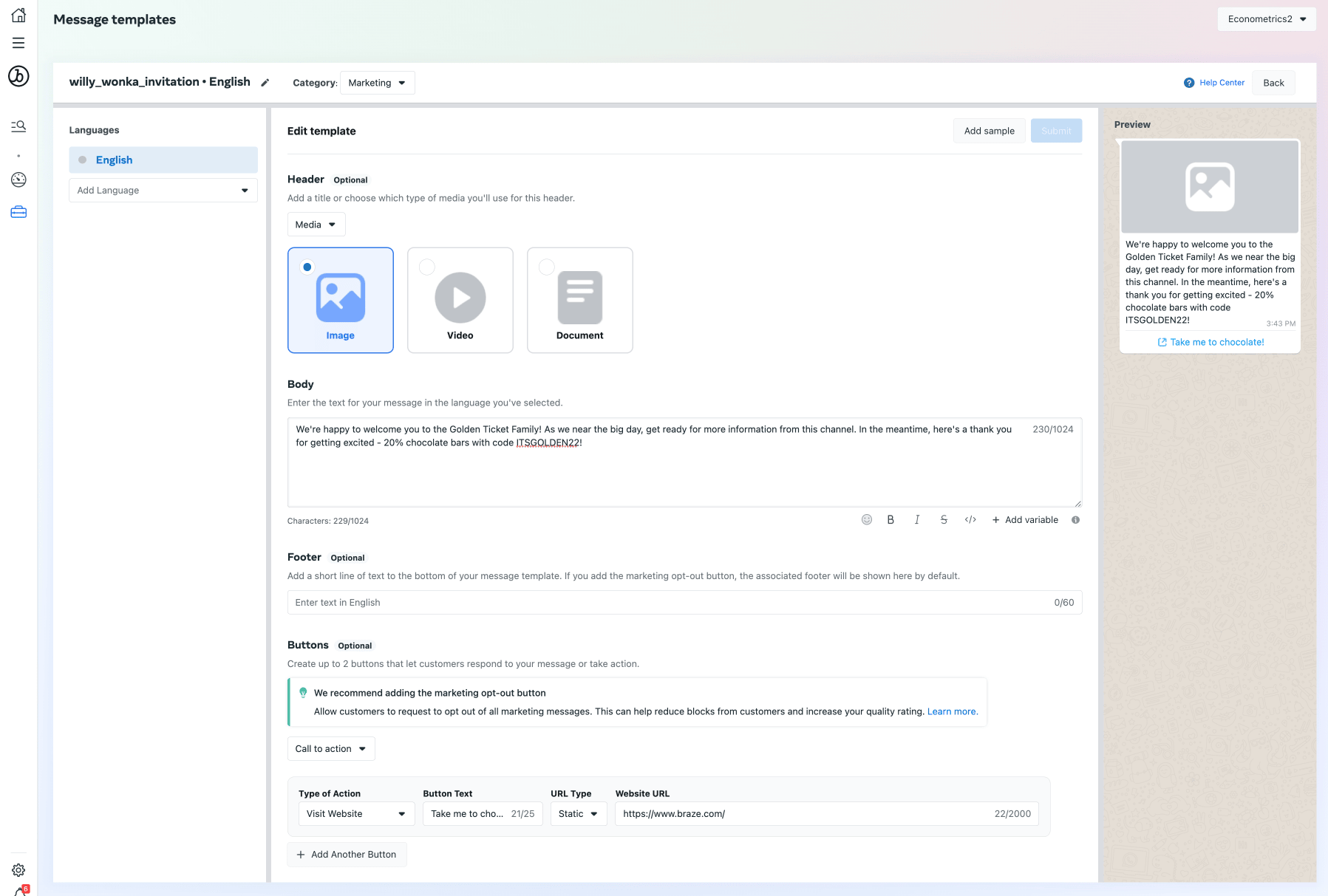Viewport: 1328px width, 896px height.
Task: Click the Image header card picture icon
Action: (341, 298)
